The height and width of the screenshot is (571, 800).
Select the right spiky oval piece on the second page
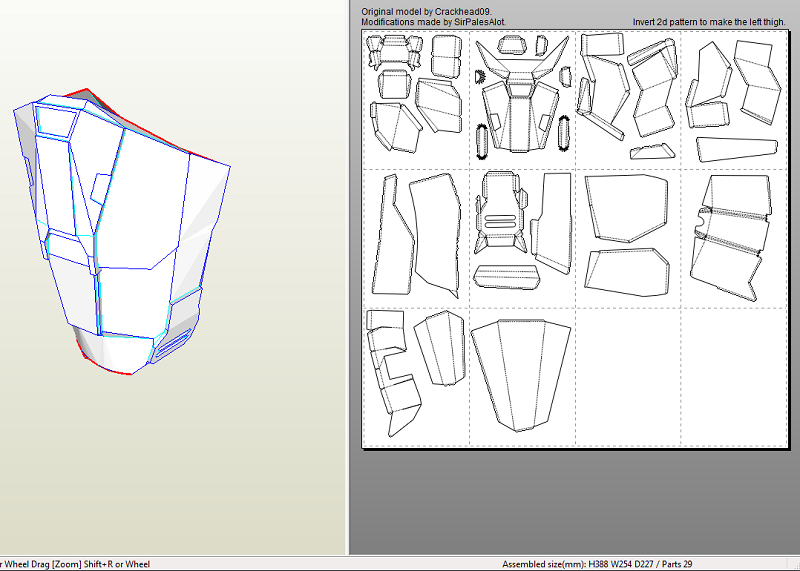coord(563,133)
